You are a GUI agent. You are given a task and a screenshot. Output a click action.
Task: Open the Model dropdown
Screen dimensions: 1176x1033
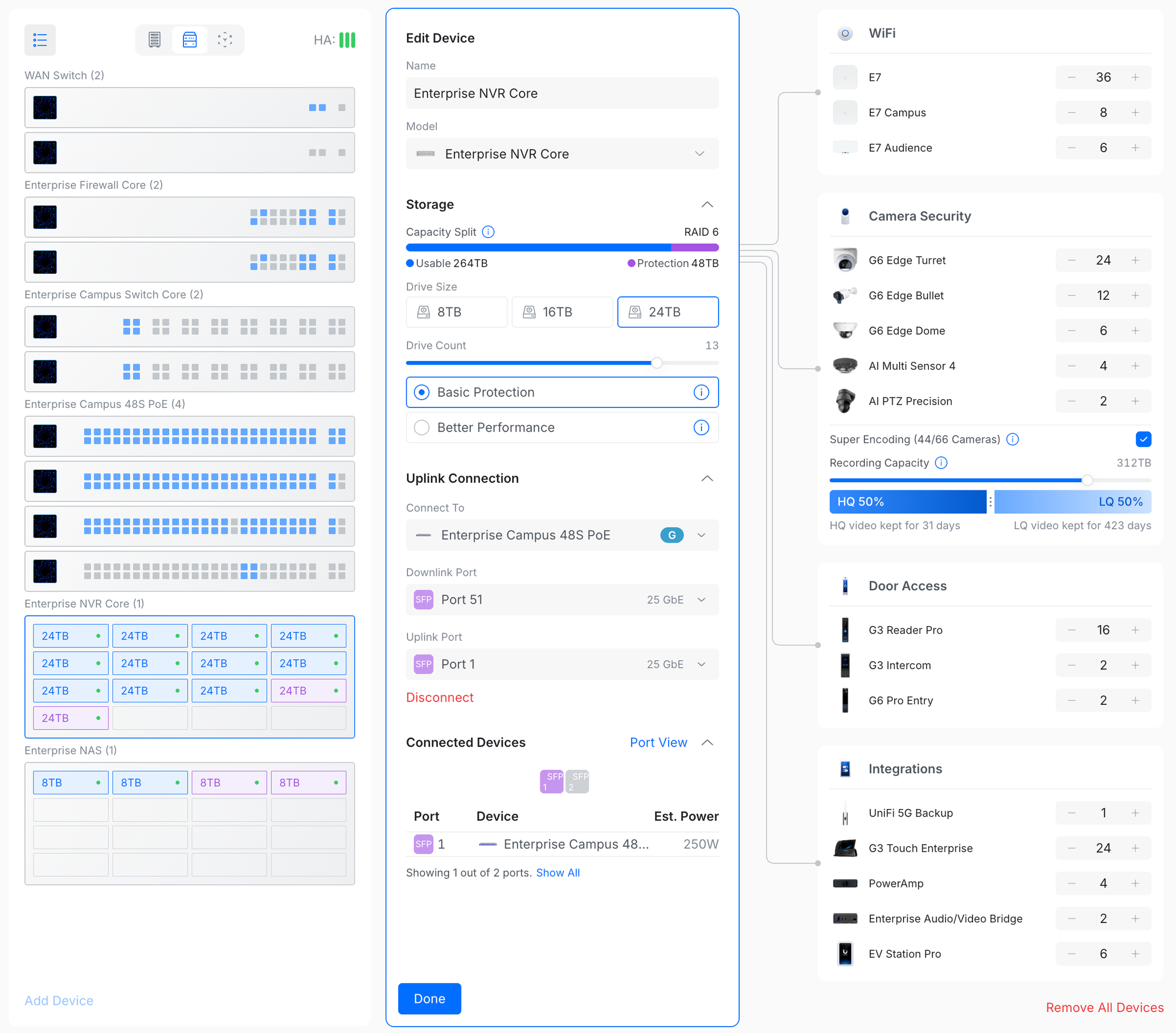click(x=562, y=154)
